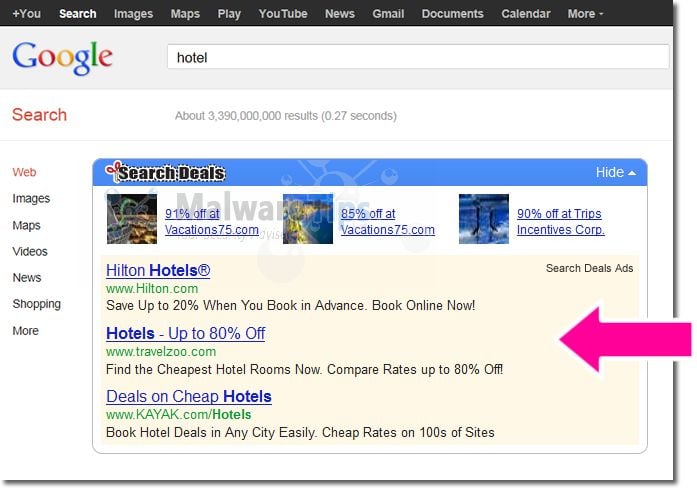Select News in the left sidebar
Image resolution: width=697 pixels, height=491 pixels.
pyautogui.click(x=27, y=277)
